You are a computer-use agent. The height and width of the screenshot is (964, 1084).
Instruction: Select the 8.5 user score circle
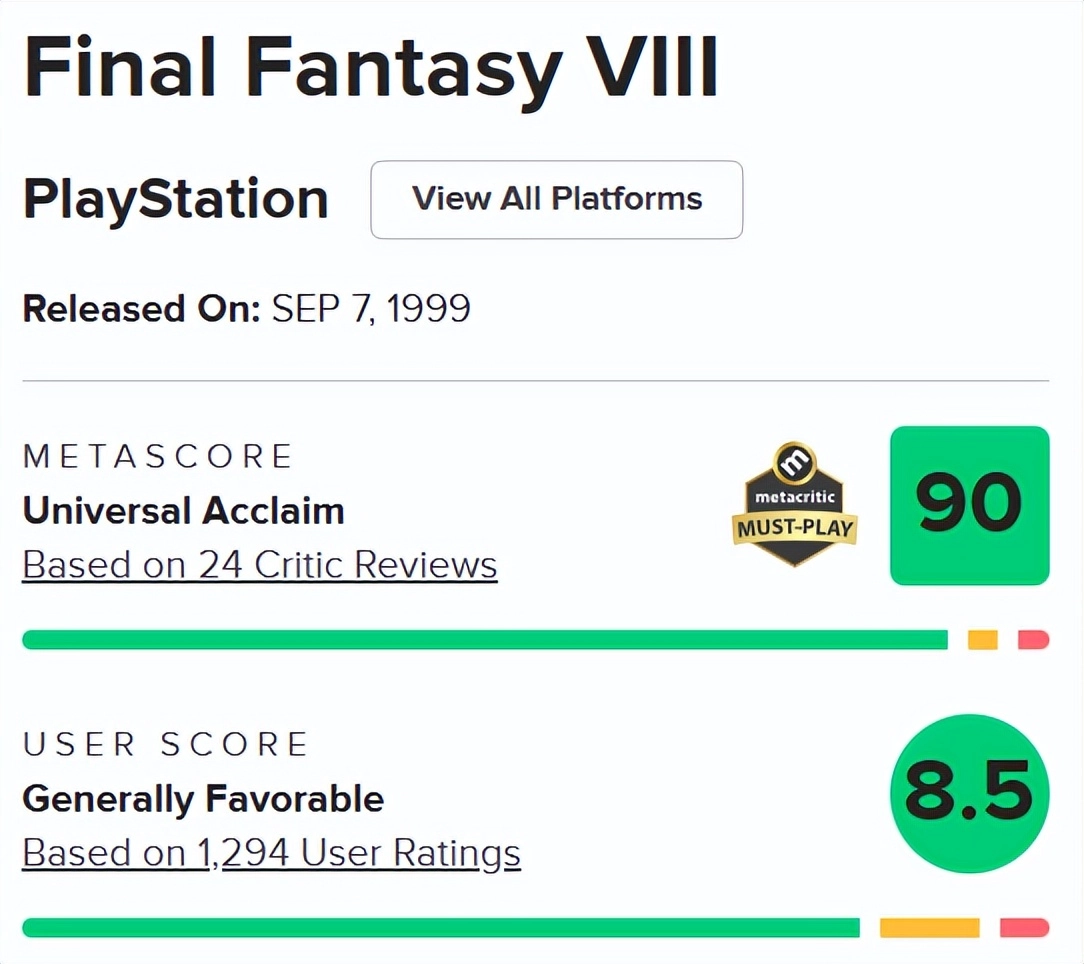coord(969,793)
